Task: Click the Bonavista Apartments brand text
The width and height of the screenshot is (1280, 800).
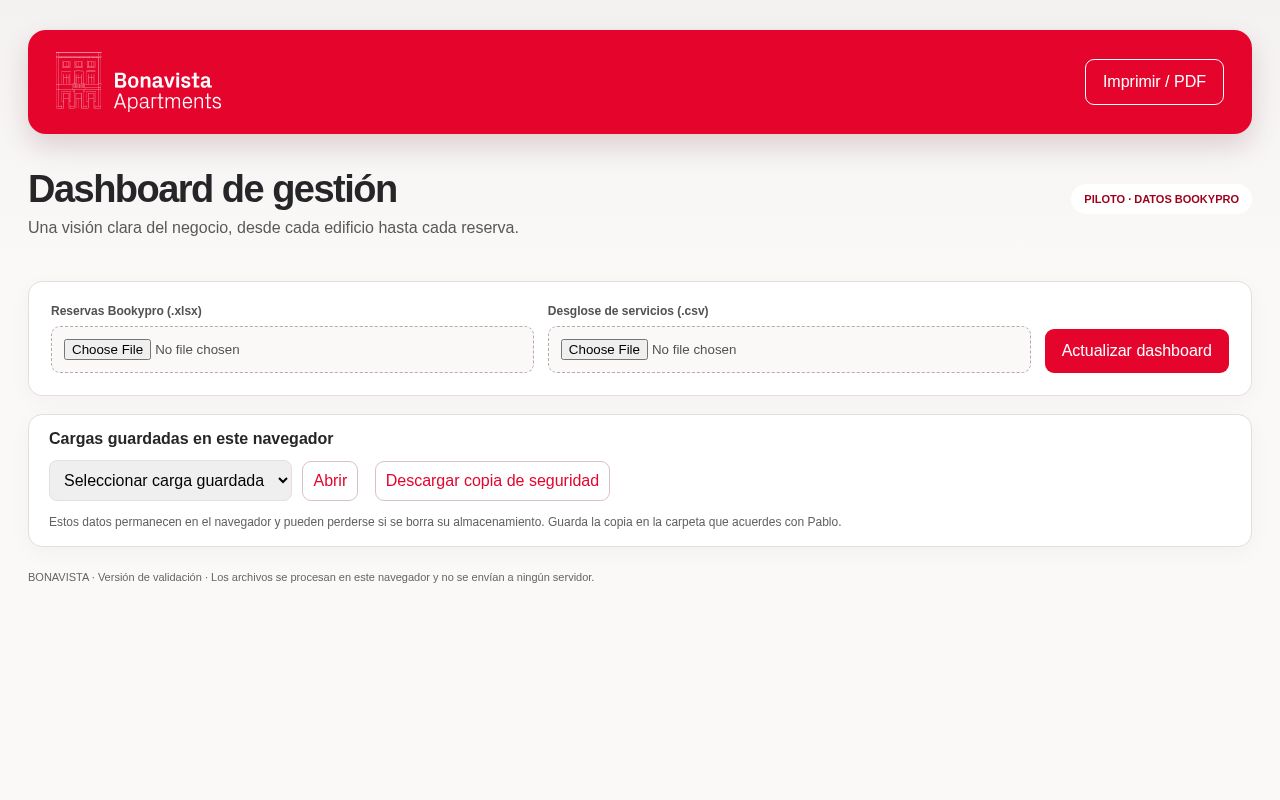Action: (167, 91)
